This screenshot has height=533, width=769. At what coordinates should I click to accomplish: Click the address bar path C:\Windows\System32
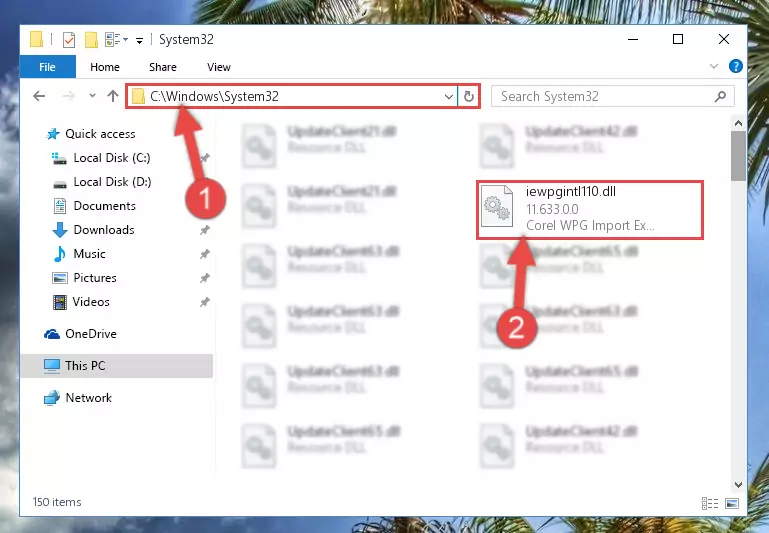click(x=214, y=96)
